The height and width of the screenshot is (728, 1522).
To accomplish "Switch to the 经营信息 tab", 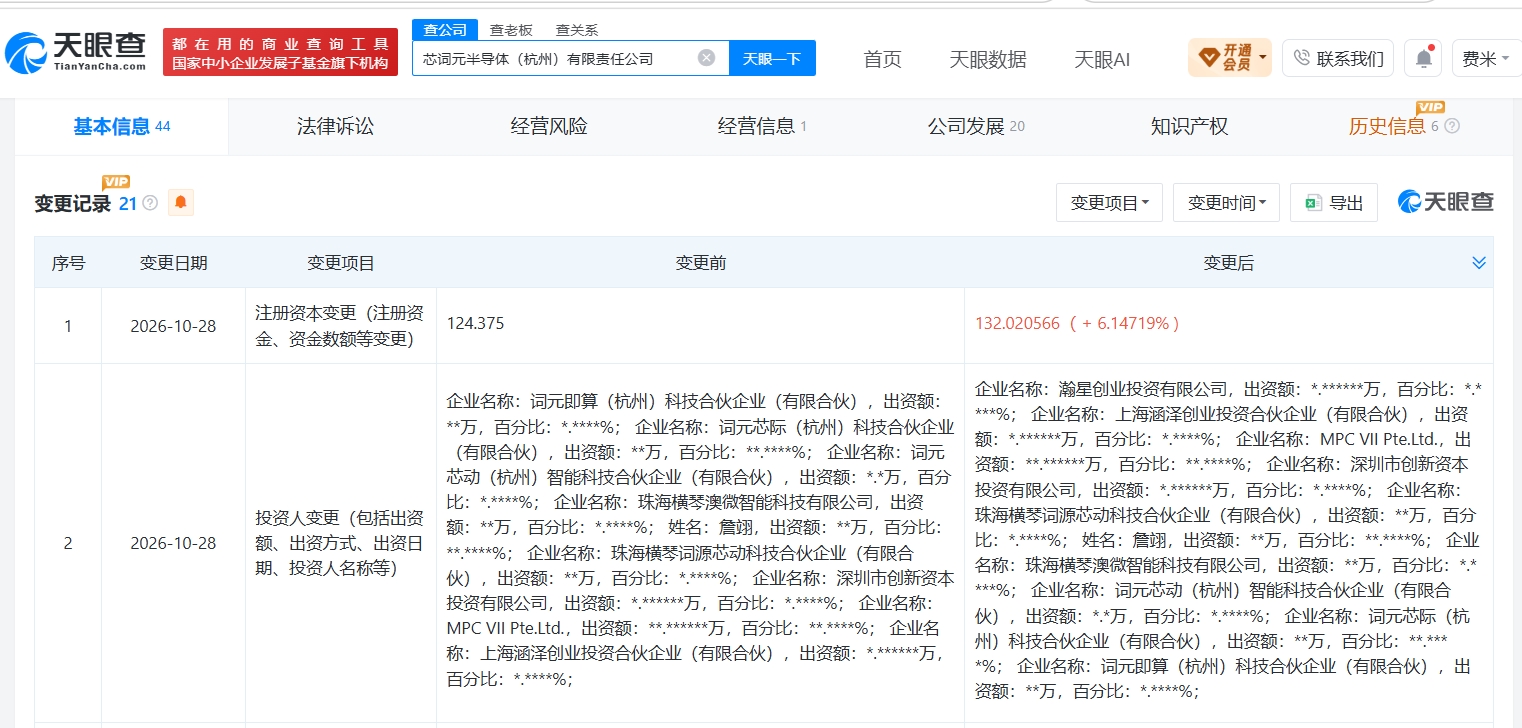I will click(762, 127).
